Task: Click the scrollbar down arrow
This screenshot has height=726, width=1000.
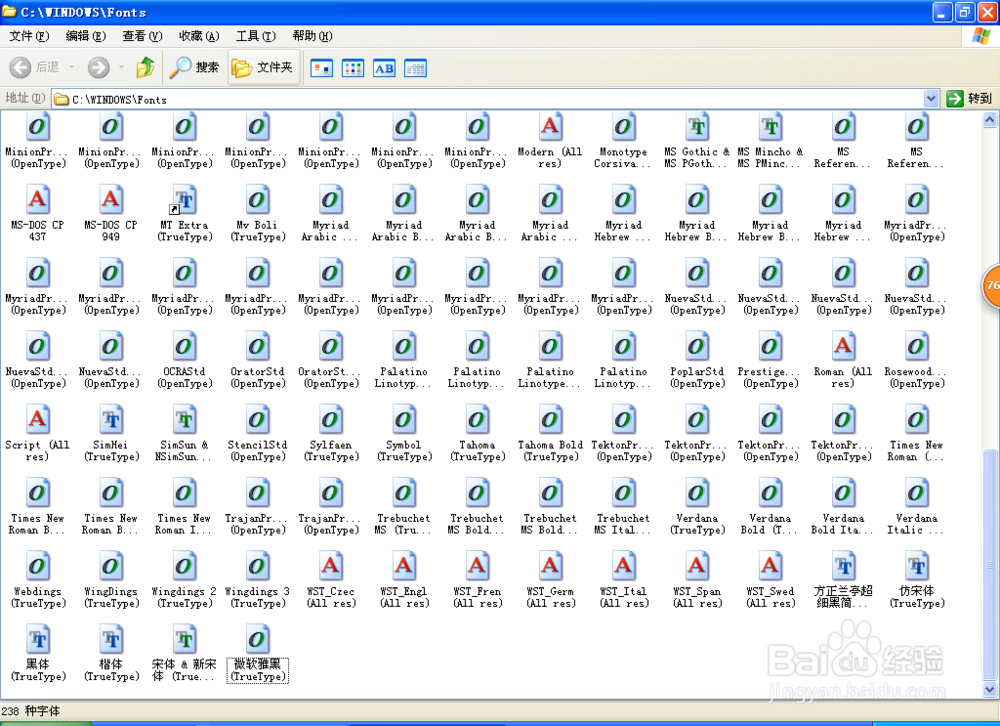Action: [x=989, y=690]
